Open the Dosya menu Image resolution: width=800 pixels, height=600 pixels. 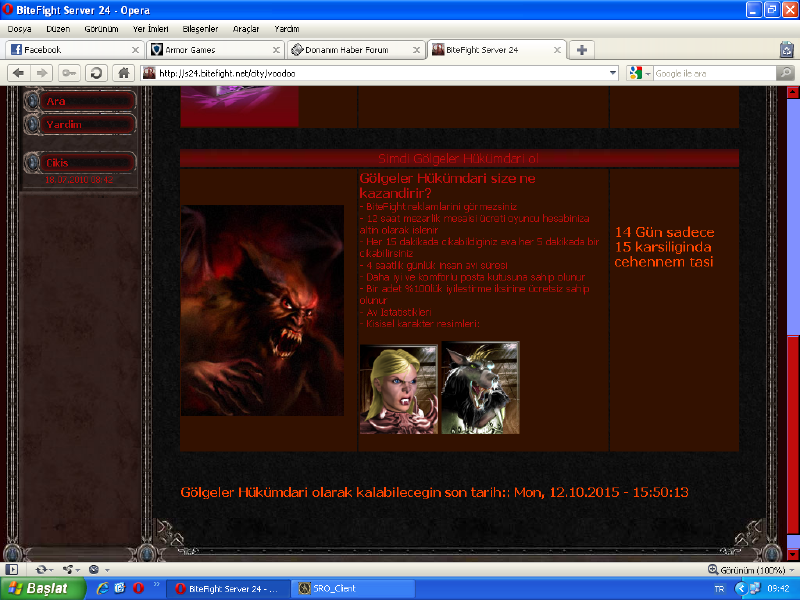click(x=19, y=29)
